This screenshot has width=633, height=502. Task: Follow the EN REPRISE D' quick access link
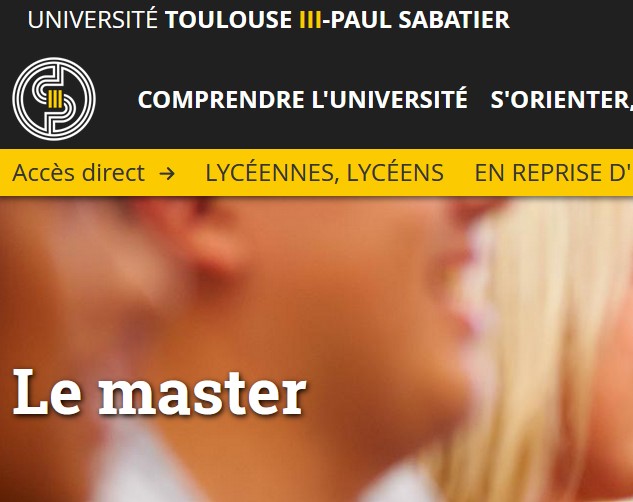point(553,173)
